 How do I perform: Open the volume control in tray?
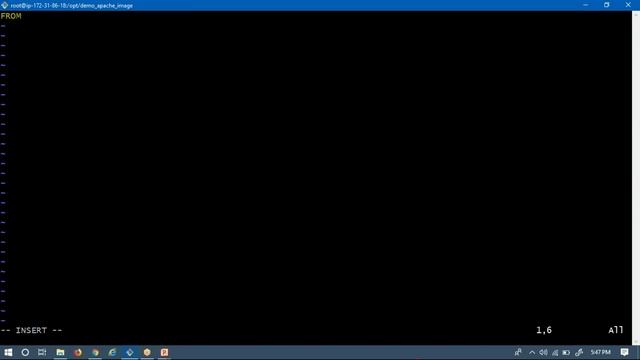tap(543, 352)
